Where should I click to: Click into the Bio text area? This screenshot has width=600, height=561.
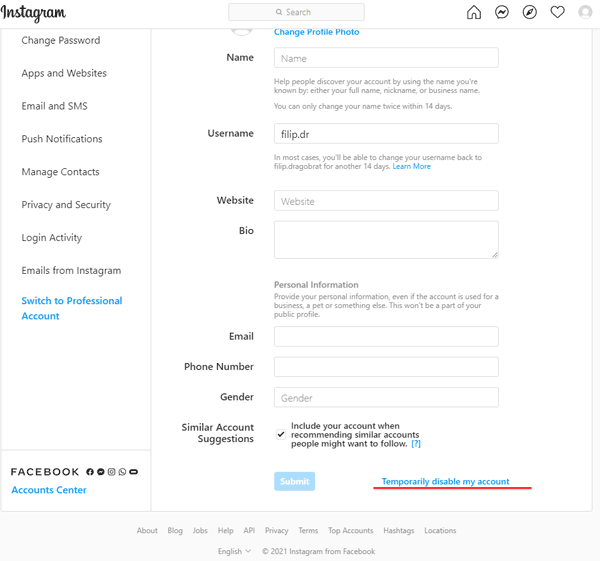(386, 240)
